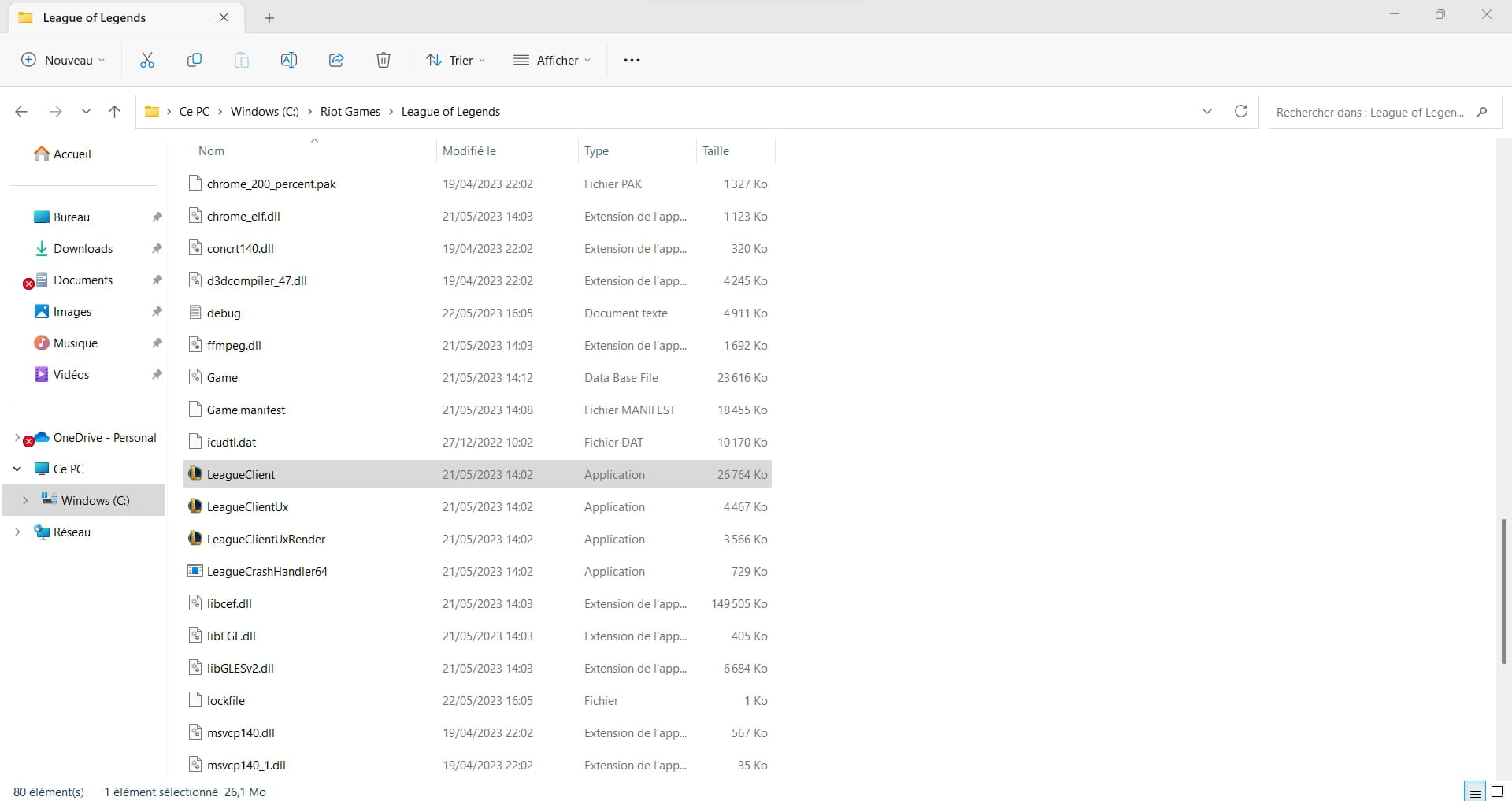Close the League of Legends tab
The image size is (1512, 801).
coord(224,17)
